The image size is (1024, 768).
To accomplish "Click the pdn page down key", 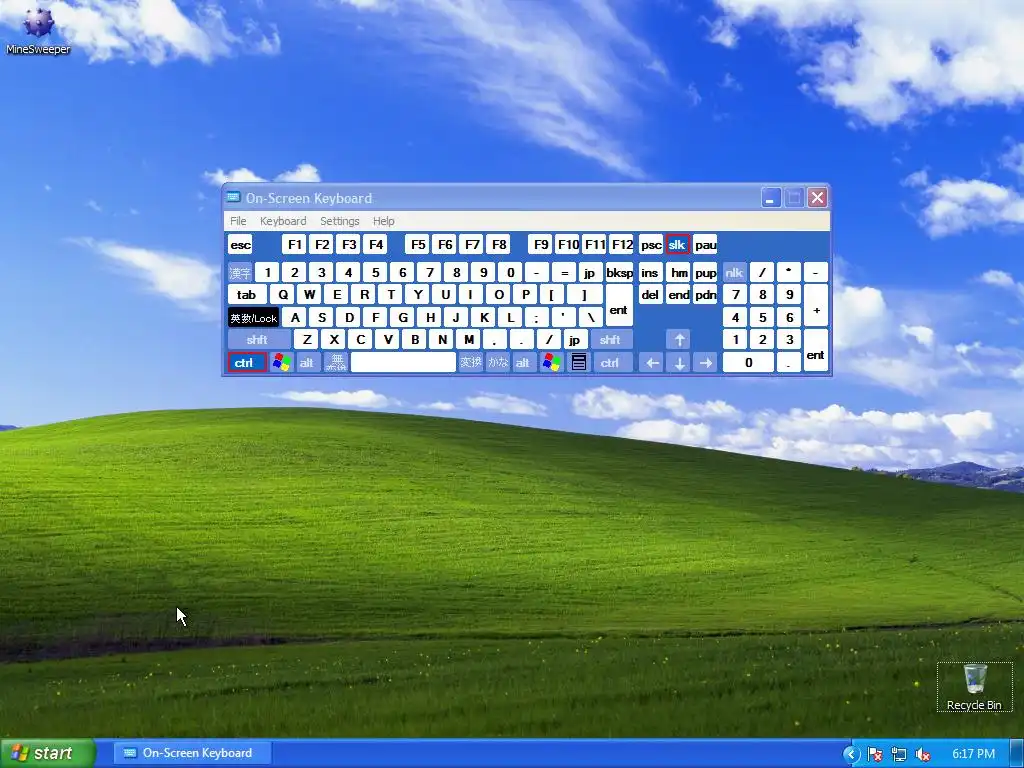I will [705, 295].
